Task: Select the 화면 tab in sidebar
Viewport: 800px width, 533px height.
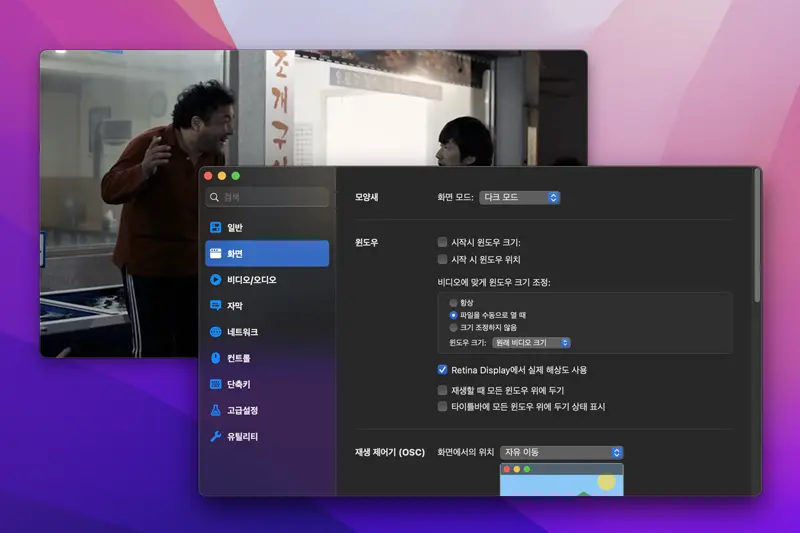Action: [x=266, y=254]
